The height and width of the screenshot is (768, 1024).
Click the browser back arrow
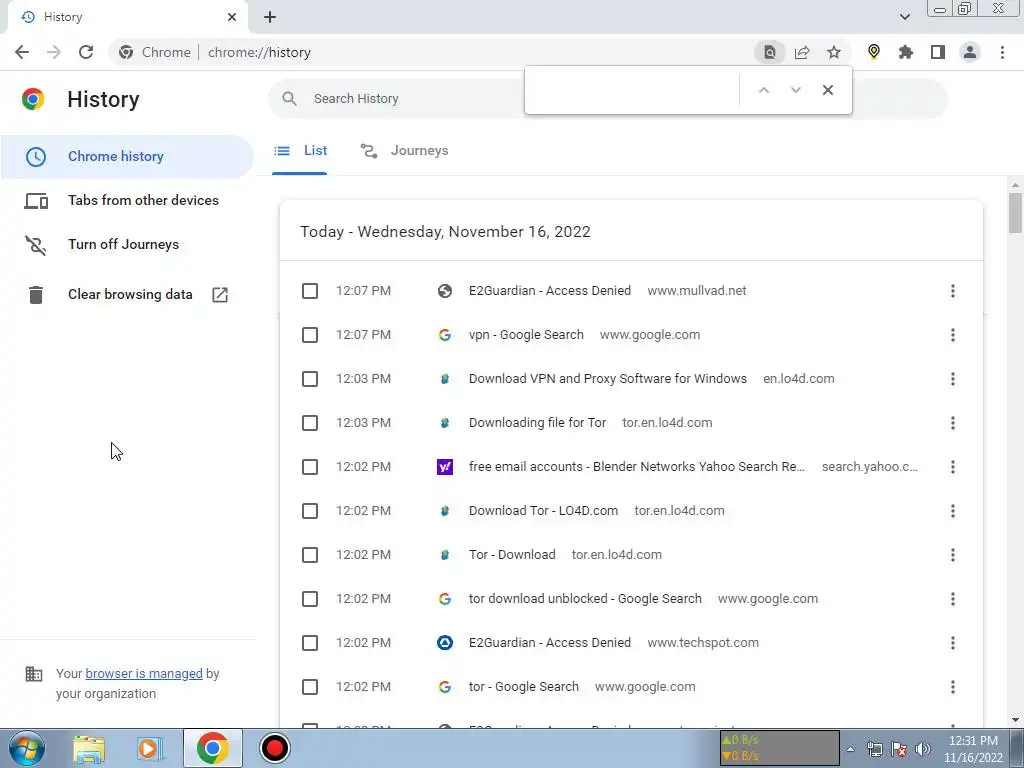pyautogui.click(x=22, y=52)
